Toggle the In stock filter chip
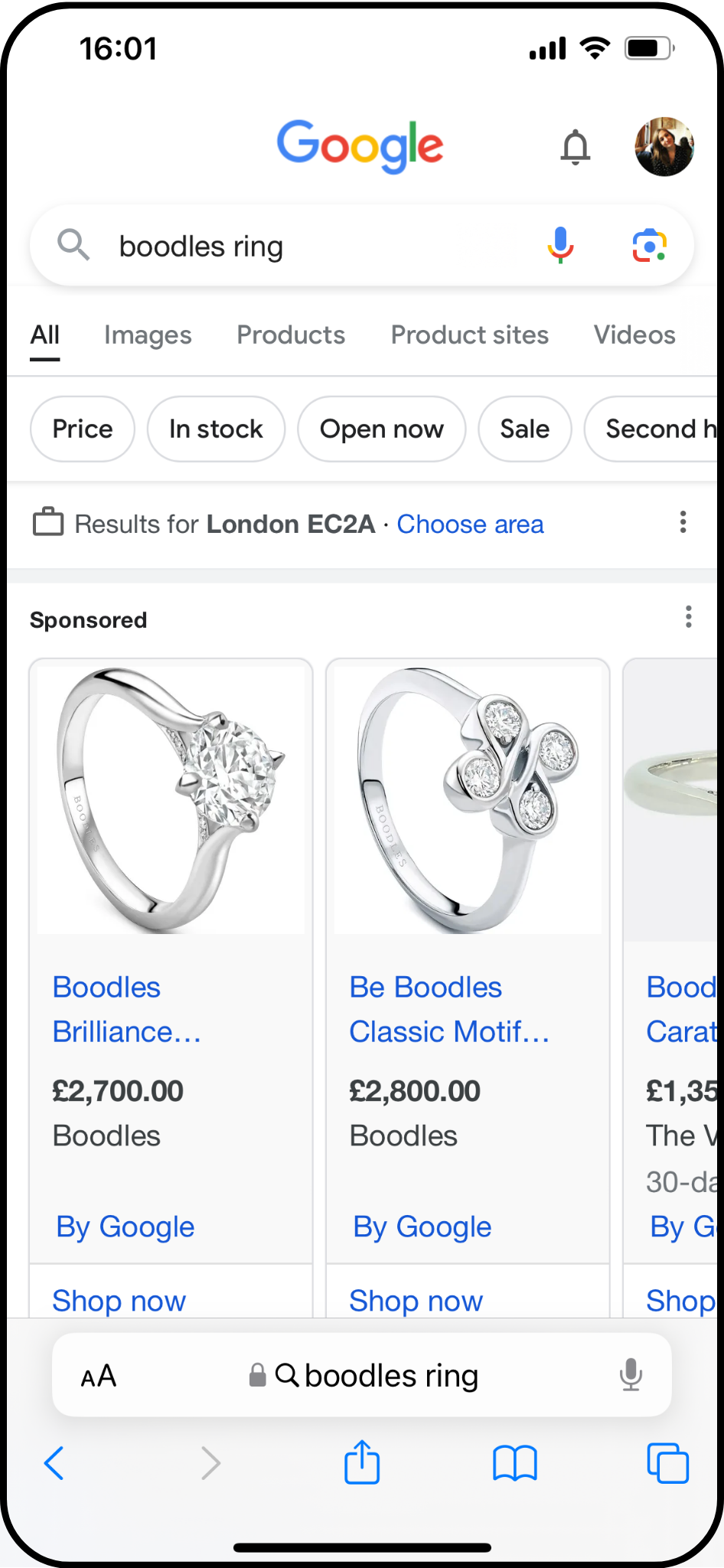This screenshot has width=724, height=1568. tap(216, 429)
